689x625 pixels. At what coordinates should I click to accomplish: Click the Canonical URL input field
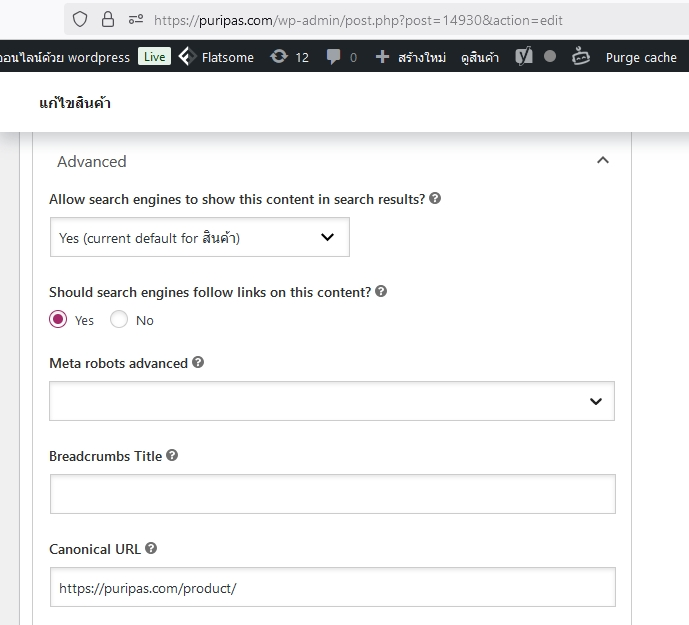331,588
